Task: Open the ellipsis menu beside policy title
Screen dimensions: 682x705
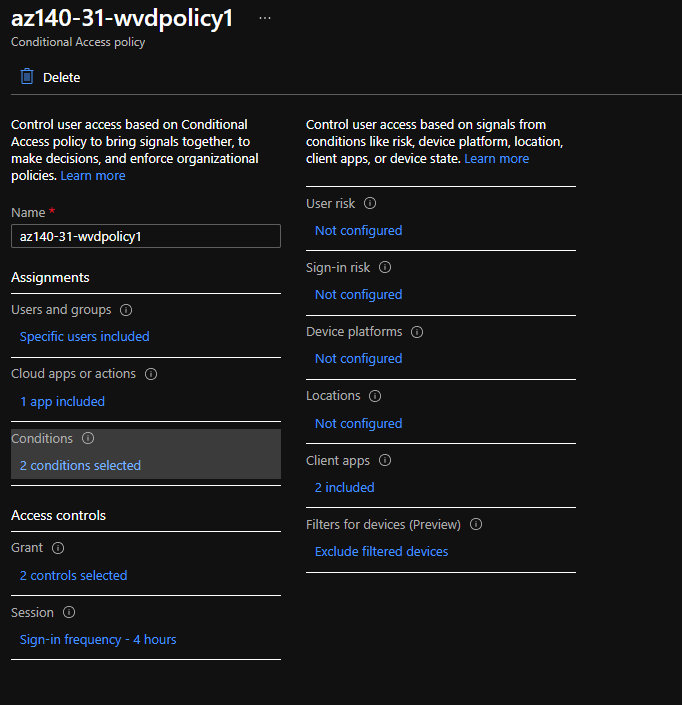Action: click(265, 18)
